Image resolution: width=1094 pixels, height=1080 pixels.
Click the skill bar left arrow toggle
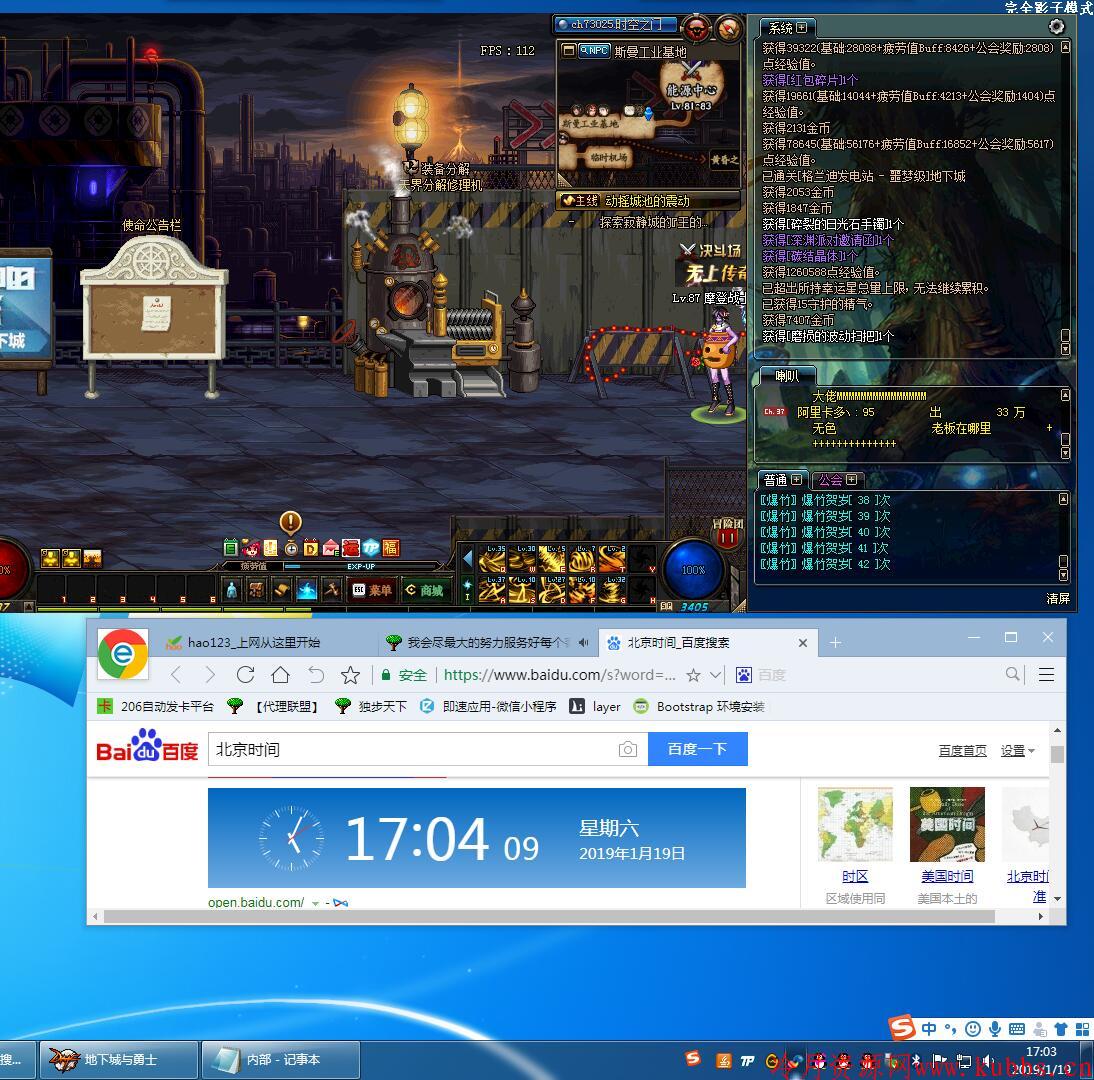click(467, 557)
